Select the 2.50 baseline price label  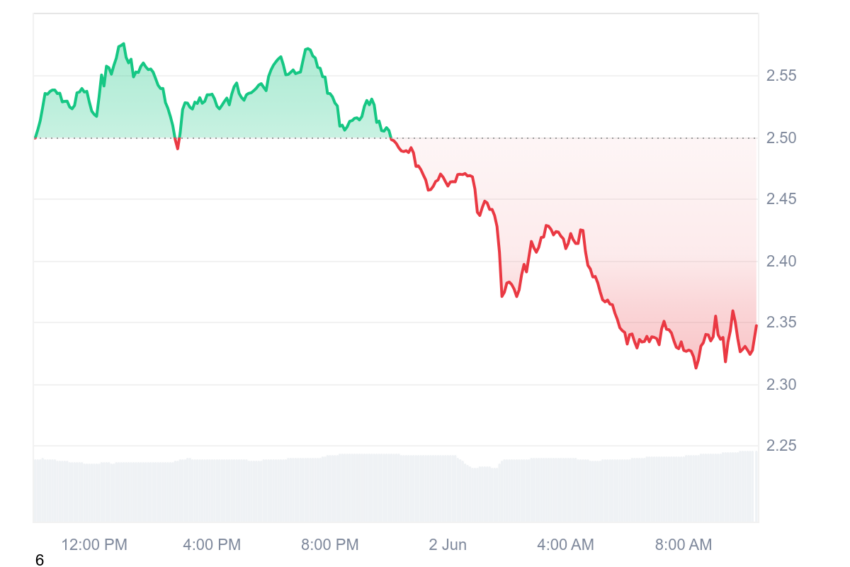(781, 138)
